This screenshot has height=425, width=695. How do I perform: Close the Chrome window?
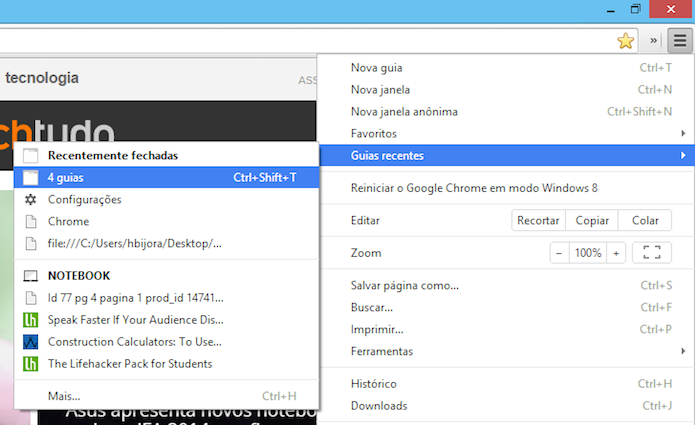click(x=671, y=9)
